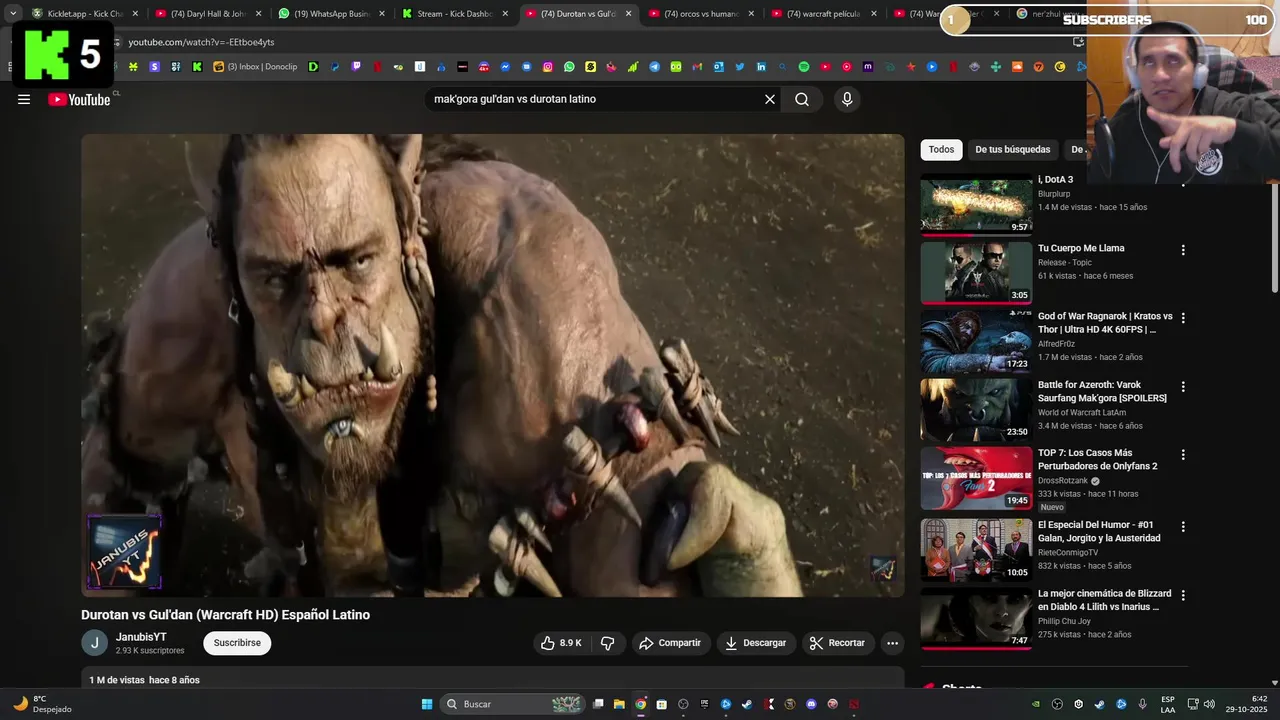
Task: Click the magnifier search button
Action: click(x=802, y=99)
